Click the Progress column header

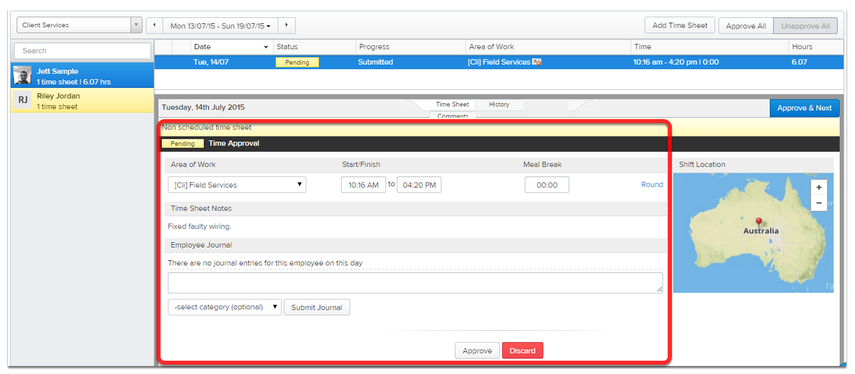(x=410, y=47)
